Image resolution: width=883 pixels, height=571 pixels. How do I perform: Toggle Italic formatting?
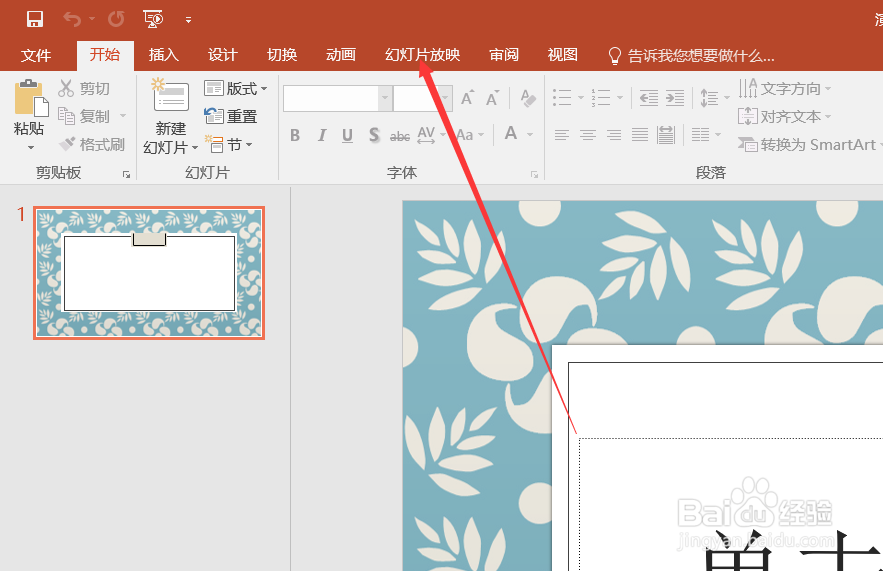322,135
